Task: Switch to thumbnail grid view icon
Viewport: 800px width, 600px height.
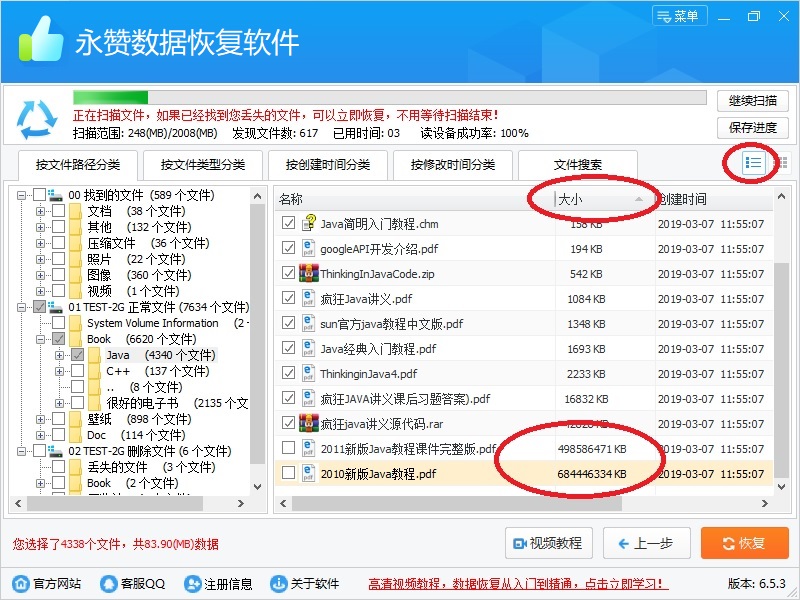Action: click(x=781, y=163)
